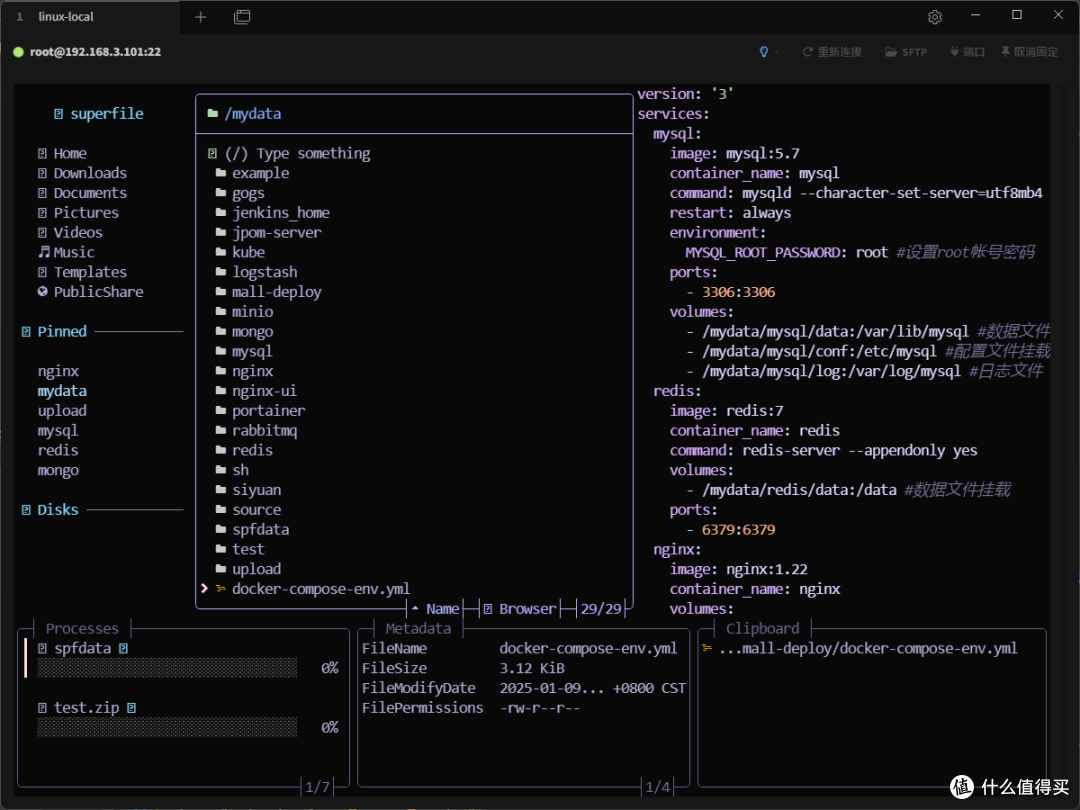This screenshot has height=810, width=1080.
Task: Select pinned nginx folder
Action: coord(59,371)
